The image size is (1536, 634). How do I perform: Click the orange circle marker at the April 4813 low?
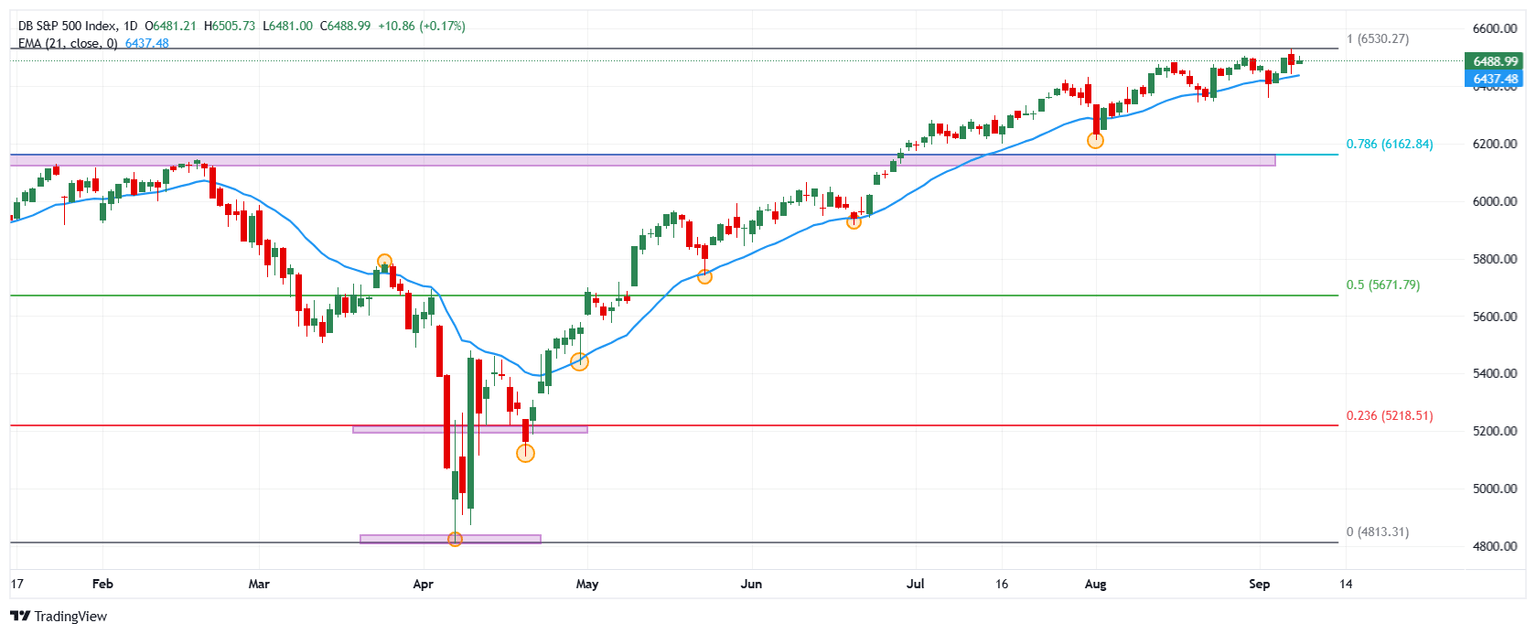click(455, 539)
